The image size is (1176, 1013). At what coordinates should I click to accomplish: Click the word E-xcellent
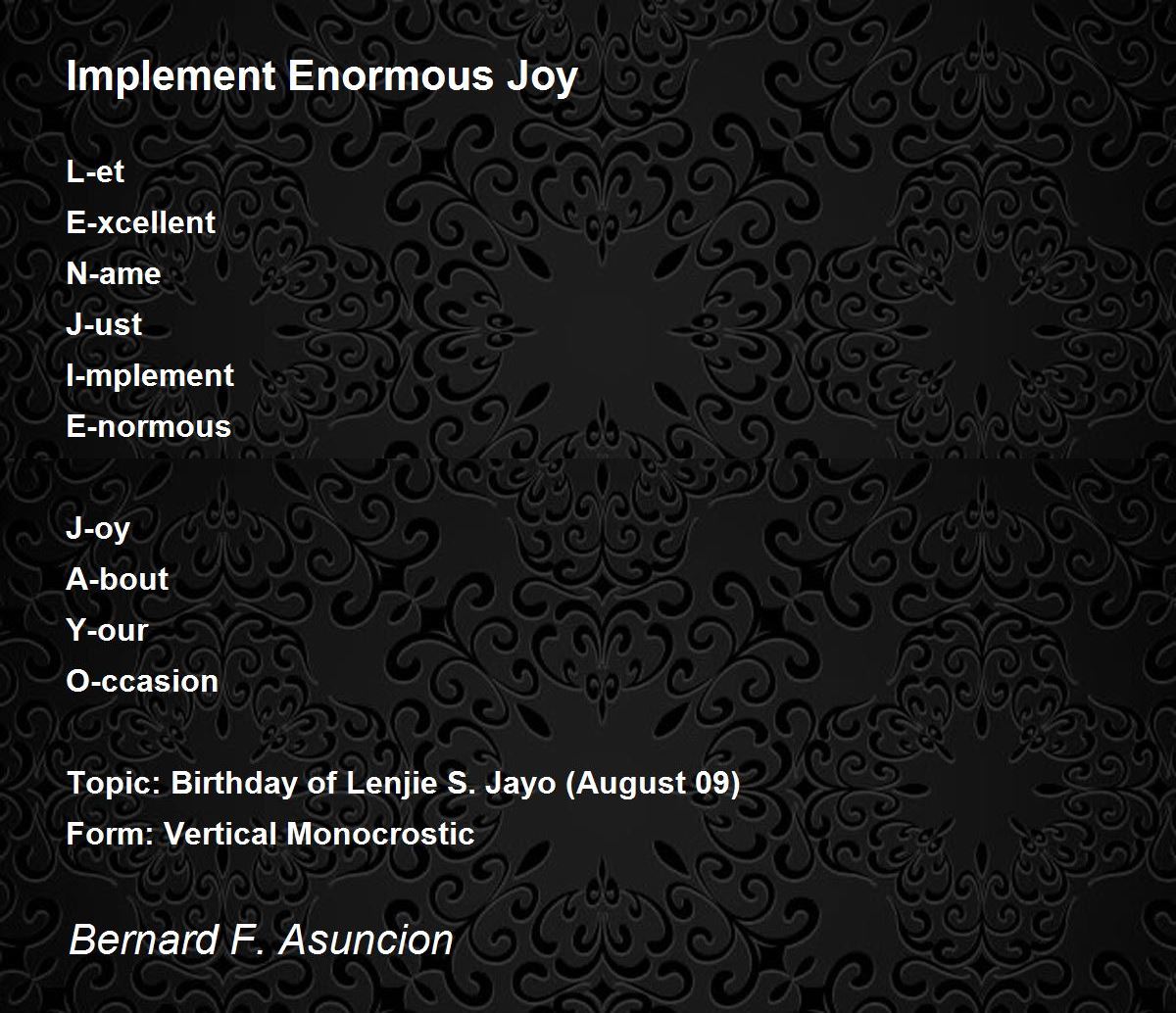click(141, 222)
